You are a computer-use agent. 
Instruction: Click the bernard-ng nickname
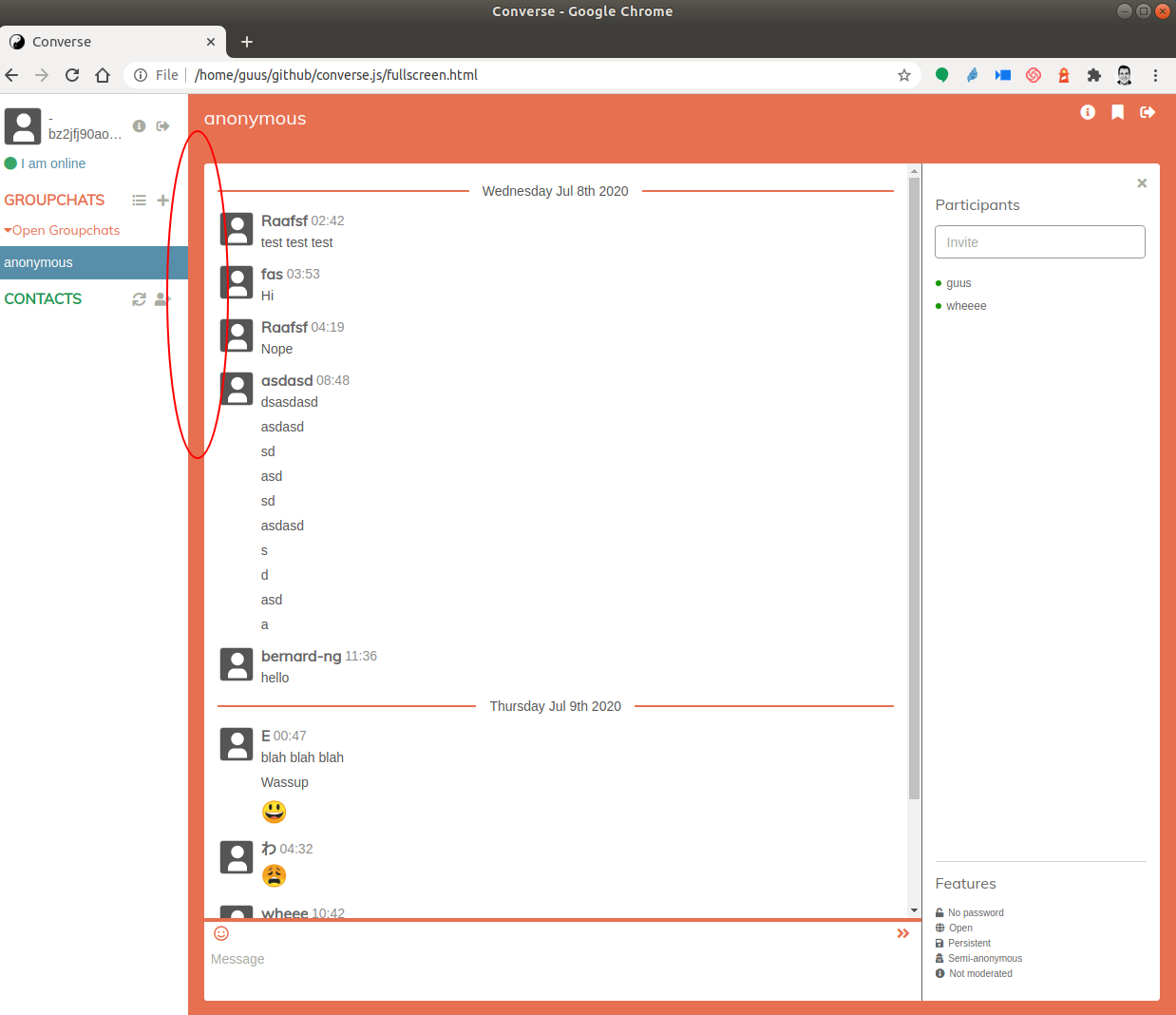[x=301, y=656]
